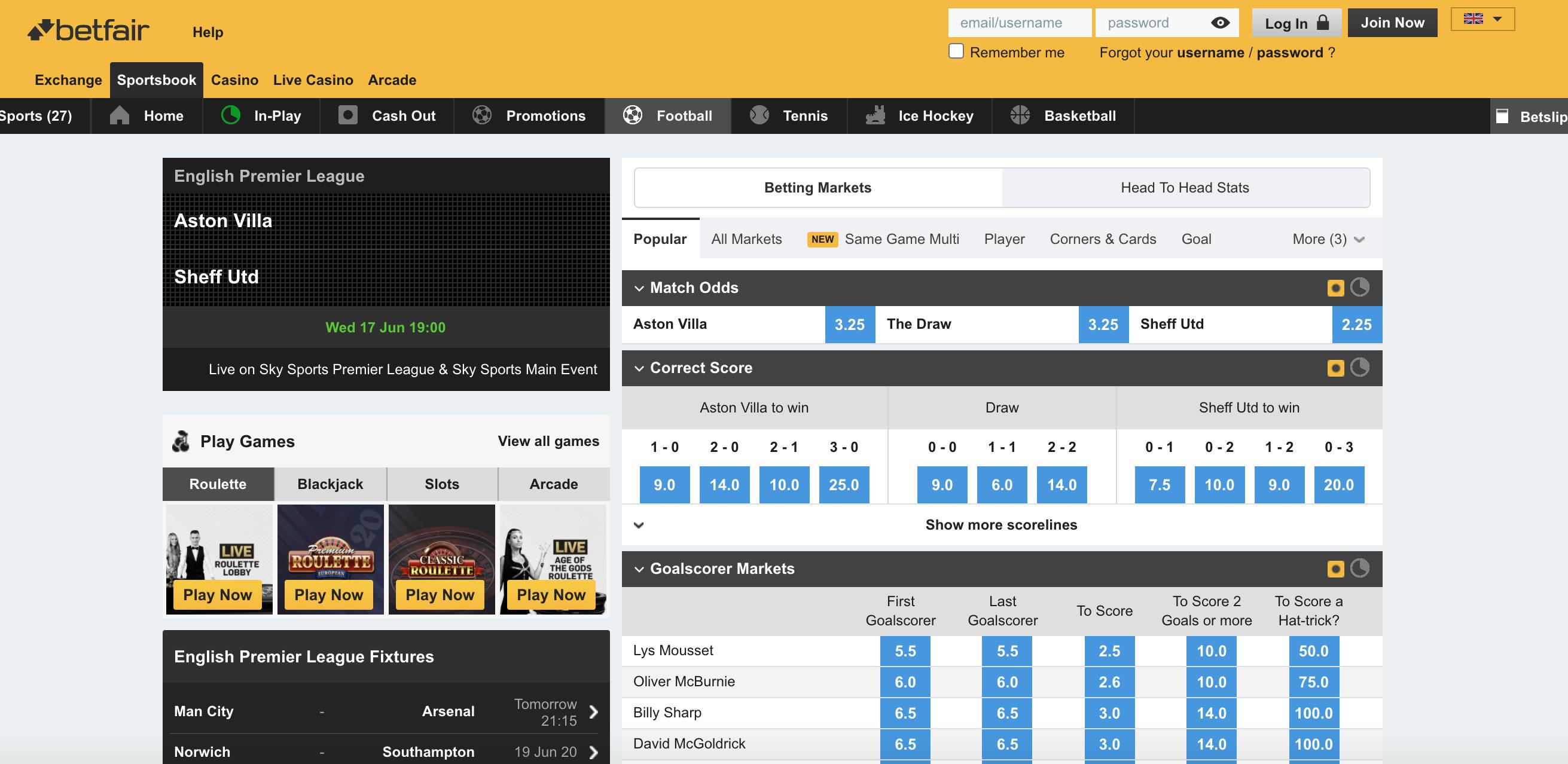
Task: Pick correct score 1 - 1 at 6.0
Action: tap(1002, 485)
